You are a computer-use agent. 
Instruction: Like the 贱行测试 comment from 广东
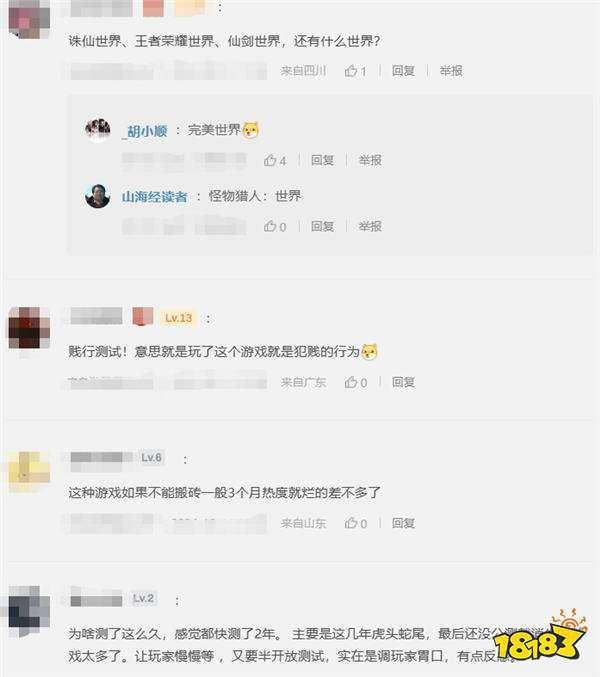[x=356, y=382]
